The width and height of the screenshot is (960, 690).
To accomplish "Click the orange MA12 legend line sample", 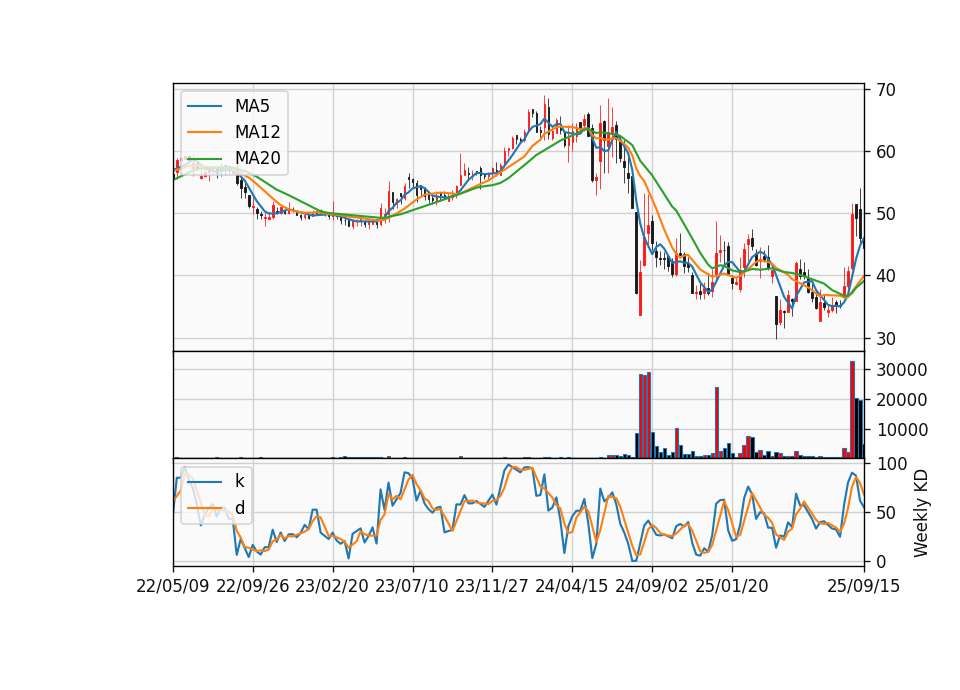I will (204, 132).
